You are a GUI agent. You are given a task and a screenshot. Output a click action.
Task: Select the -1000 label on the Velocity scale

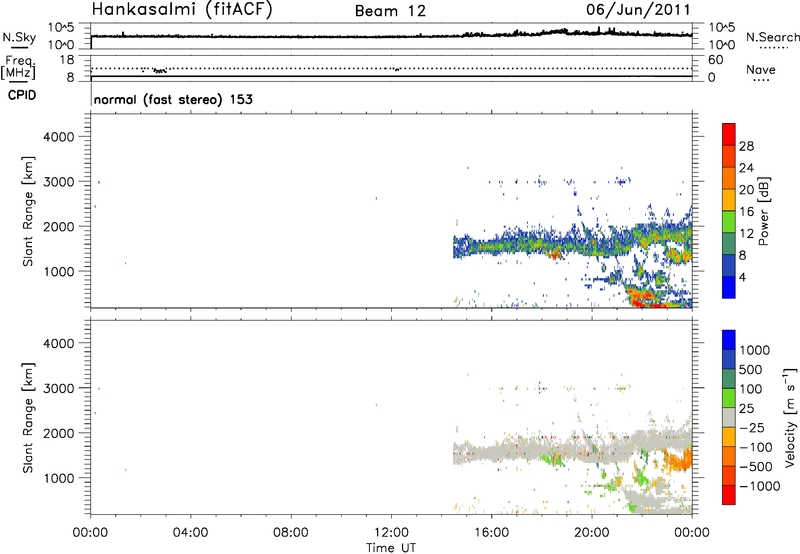[x=760, y=486]
